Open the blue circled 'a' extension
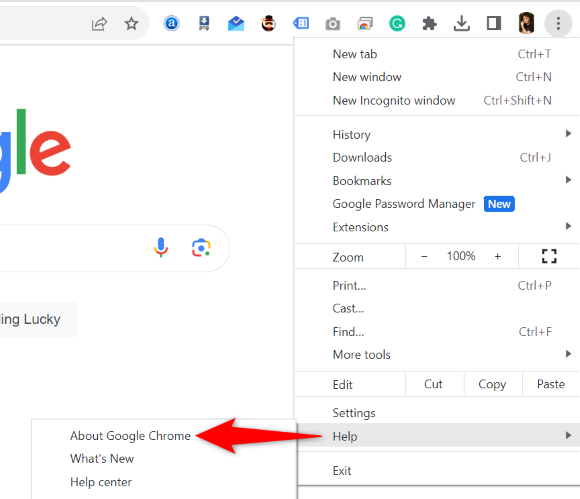This screenshot has height=499, width=580. pos(171,24)
